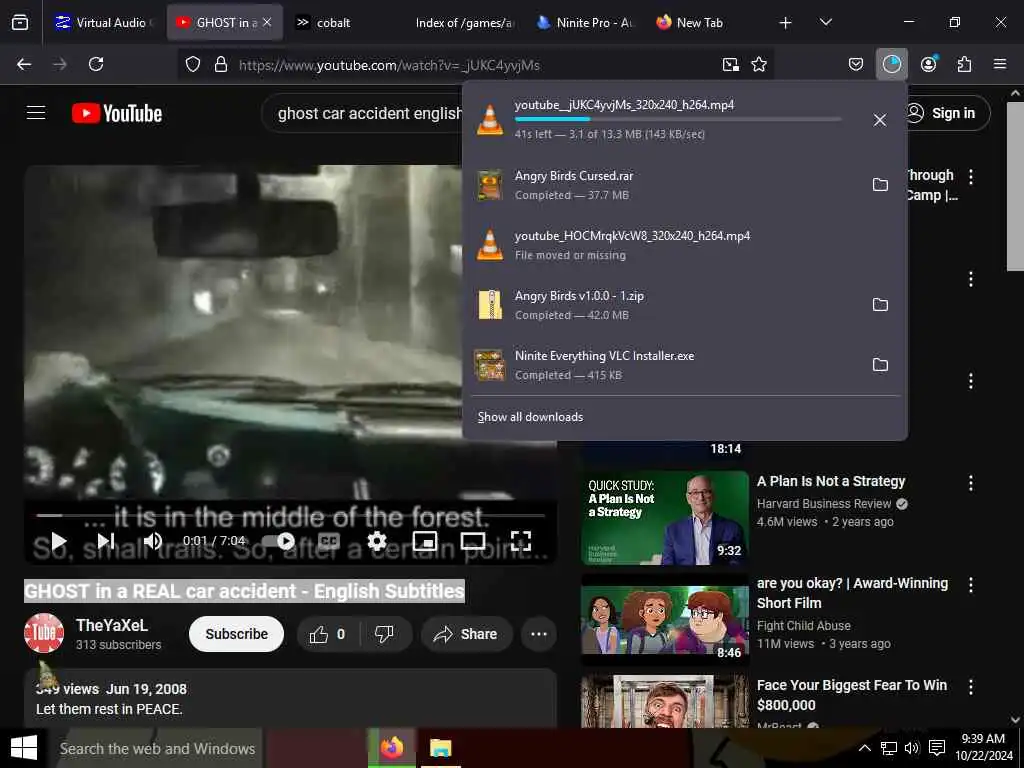This screenshot has height=768, width=1024.
Task: Open File Explorer from the taskbar
Action: pyautogui.click(x=440, y=748)
